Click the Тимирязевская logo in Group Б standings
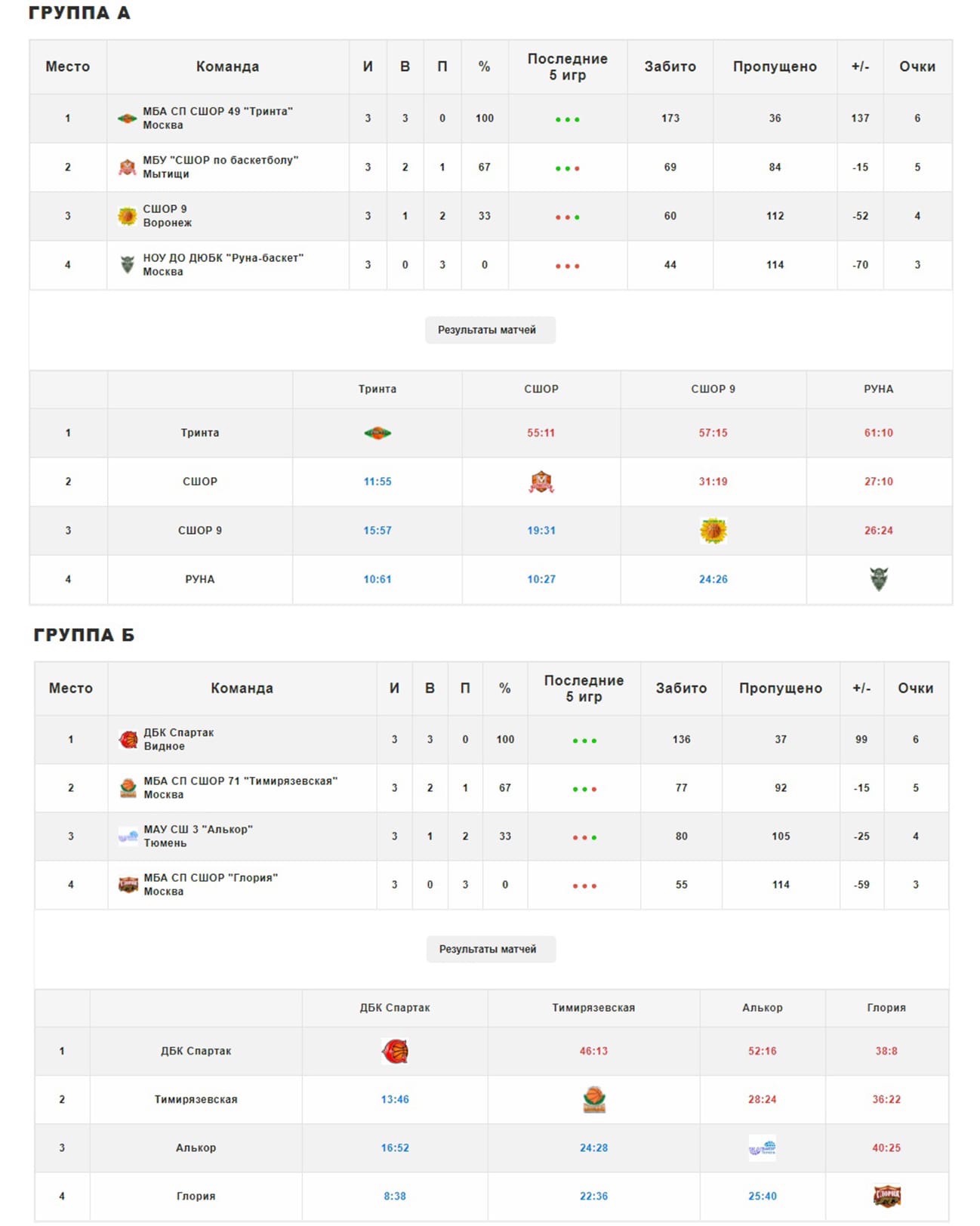 (x=128, y=788)
